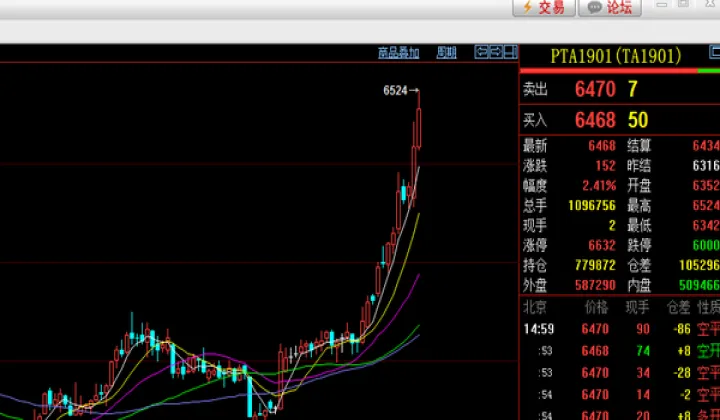Click the 涨跌 change value 152

coord(605,166)
